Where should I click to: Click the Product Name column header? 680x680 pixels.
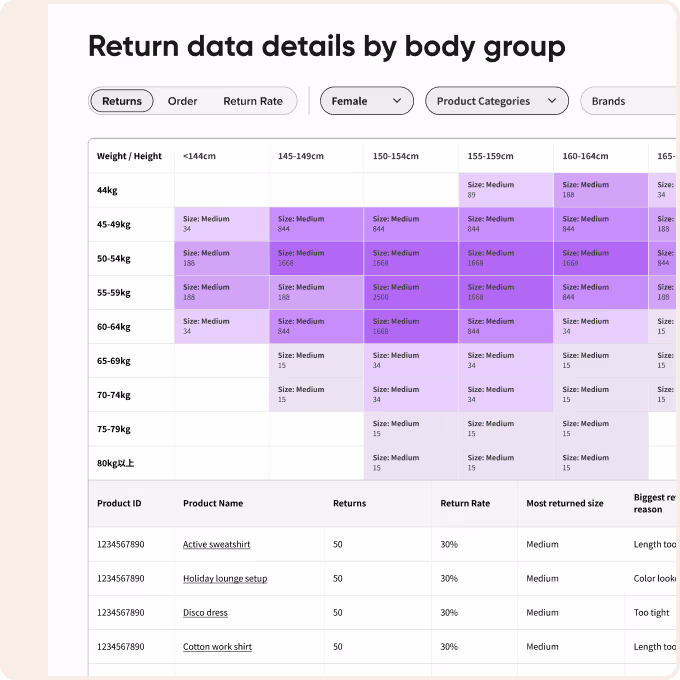(x=213, y=503)
